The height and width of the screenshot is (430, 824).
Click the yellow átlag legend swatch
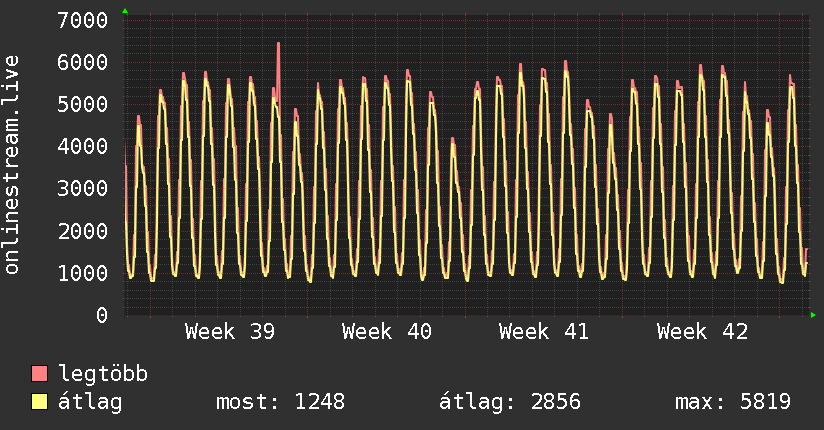[x=39, y=402]
